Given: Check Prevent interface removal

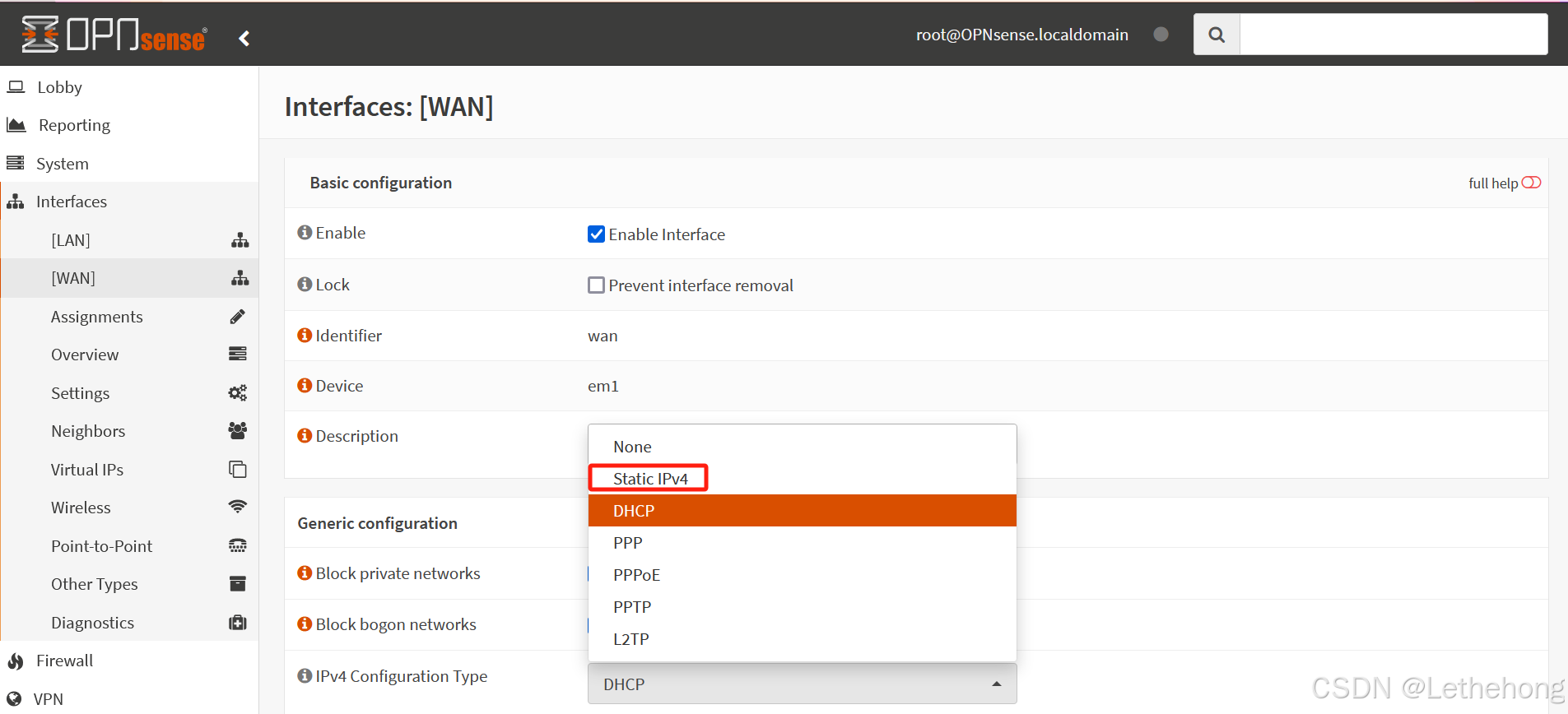Looking at the screenshot, I should 596,285.
